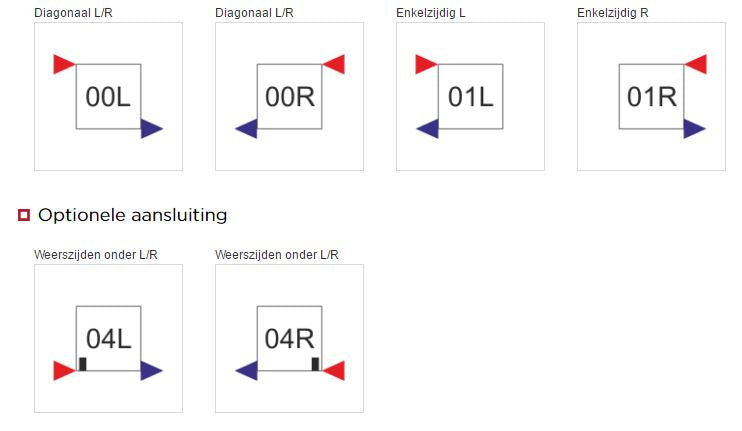Choose the 01L single-sided connection tile
Viewport: 742px width, 431px height.
tap(470, 97)
